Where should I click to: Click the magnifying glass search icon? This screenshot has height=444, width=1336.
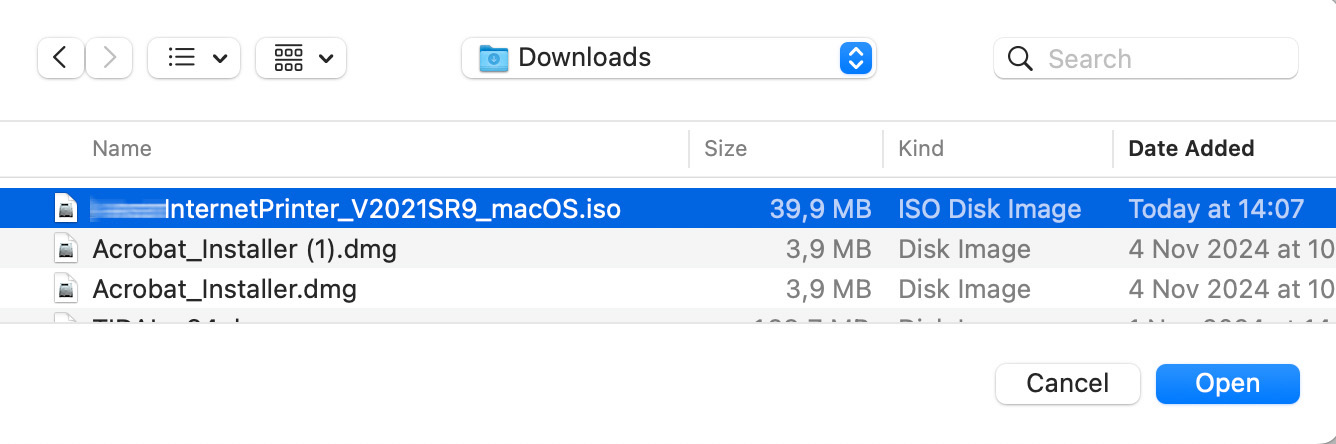point(1020,59)
